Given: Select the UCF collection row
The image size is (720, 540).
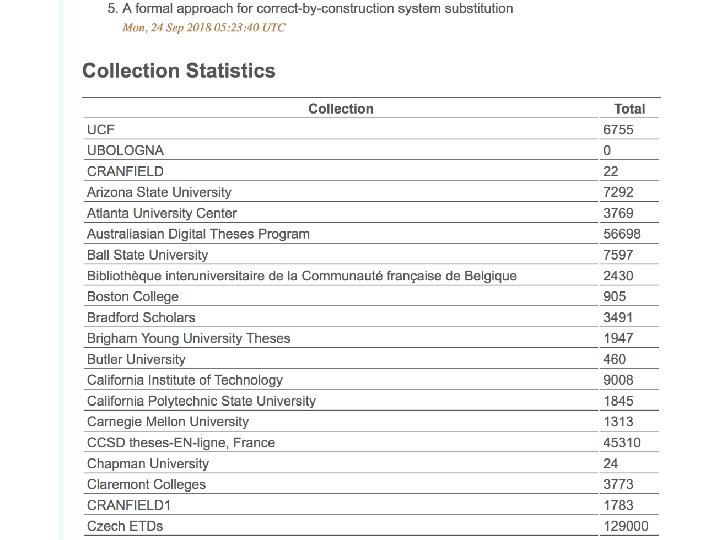Looking at the screenshot, I should pyautogui.click(x=371, y=129).
